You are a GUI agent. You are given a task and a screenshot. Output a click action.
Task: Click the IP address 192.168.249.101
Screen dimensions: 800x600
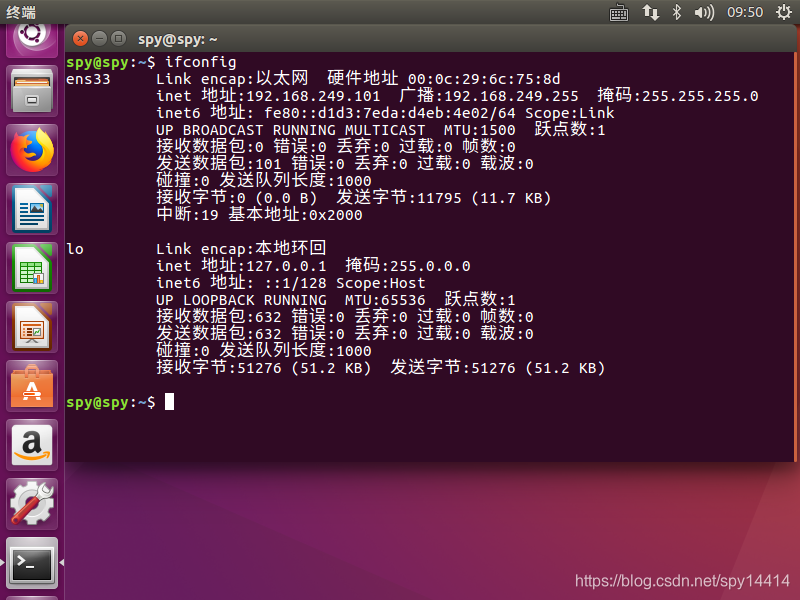[313, 96]
